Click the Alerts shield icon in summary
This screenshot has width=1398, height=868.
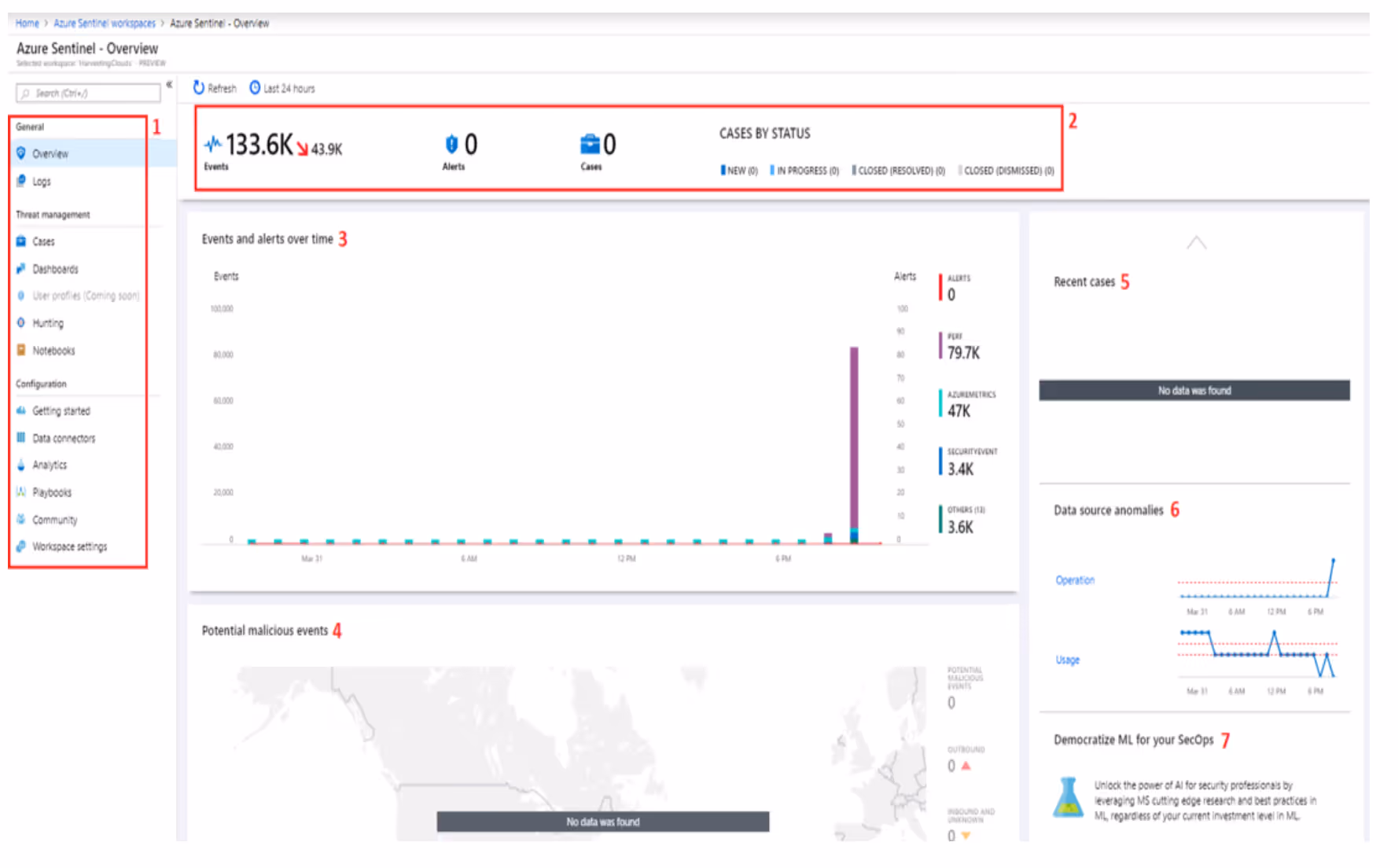(451, 144)
